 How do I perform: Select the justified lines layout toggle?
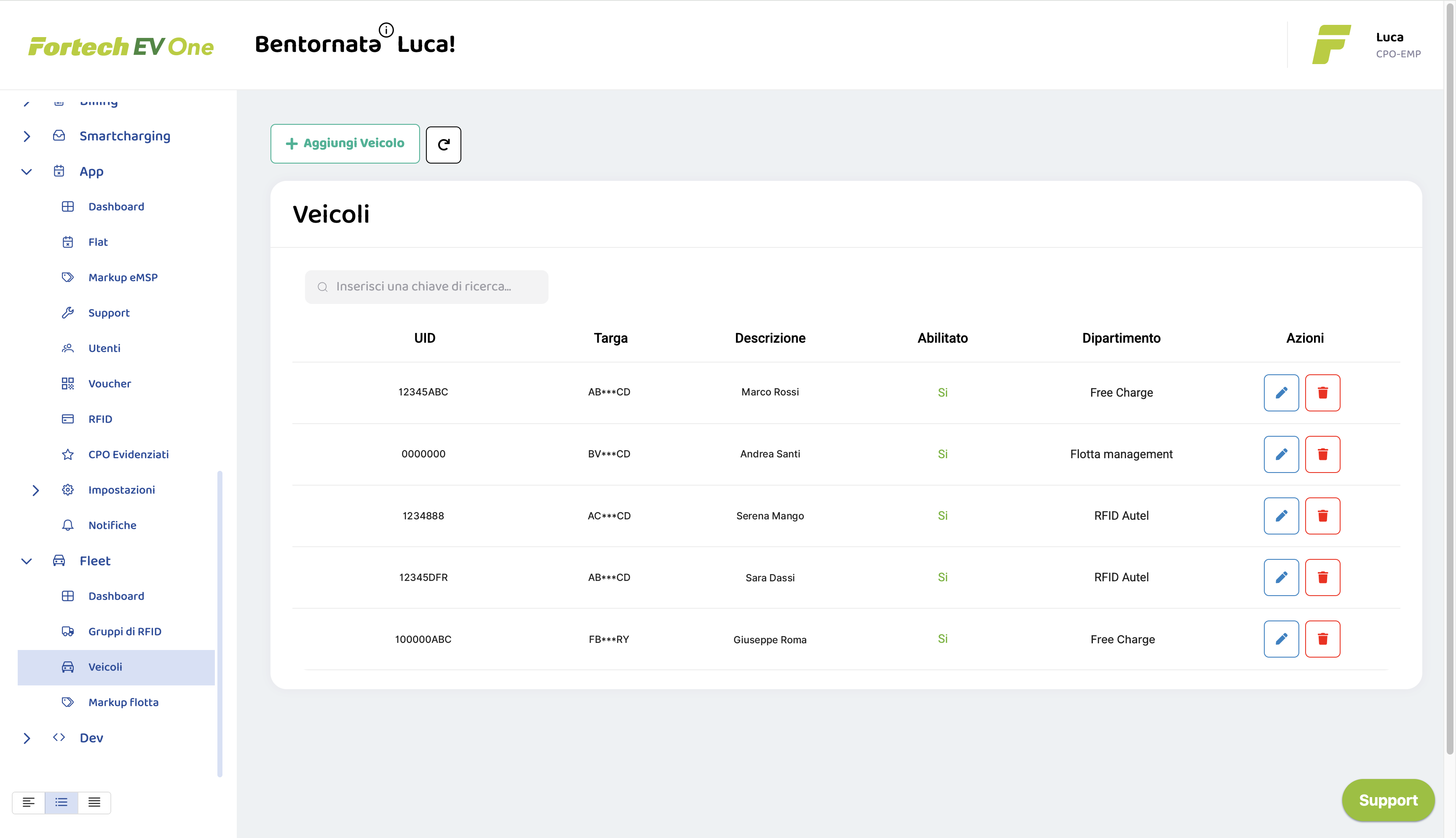(x=94, y=802)
